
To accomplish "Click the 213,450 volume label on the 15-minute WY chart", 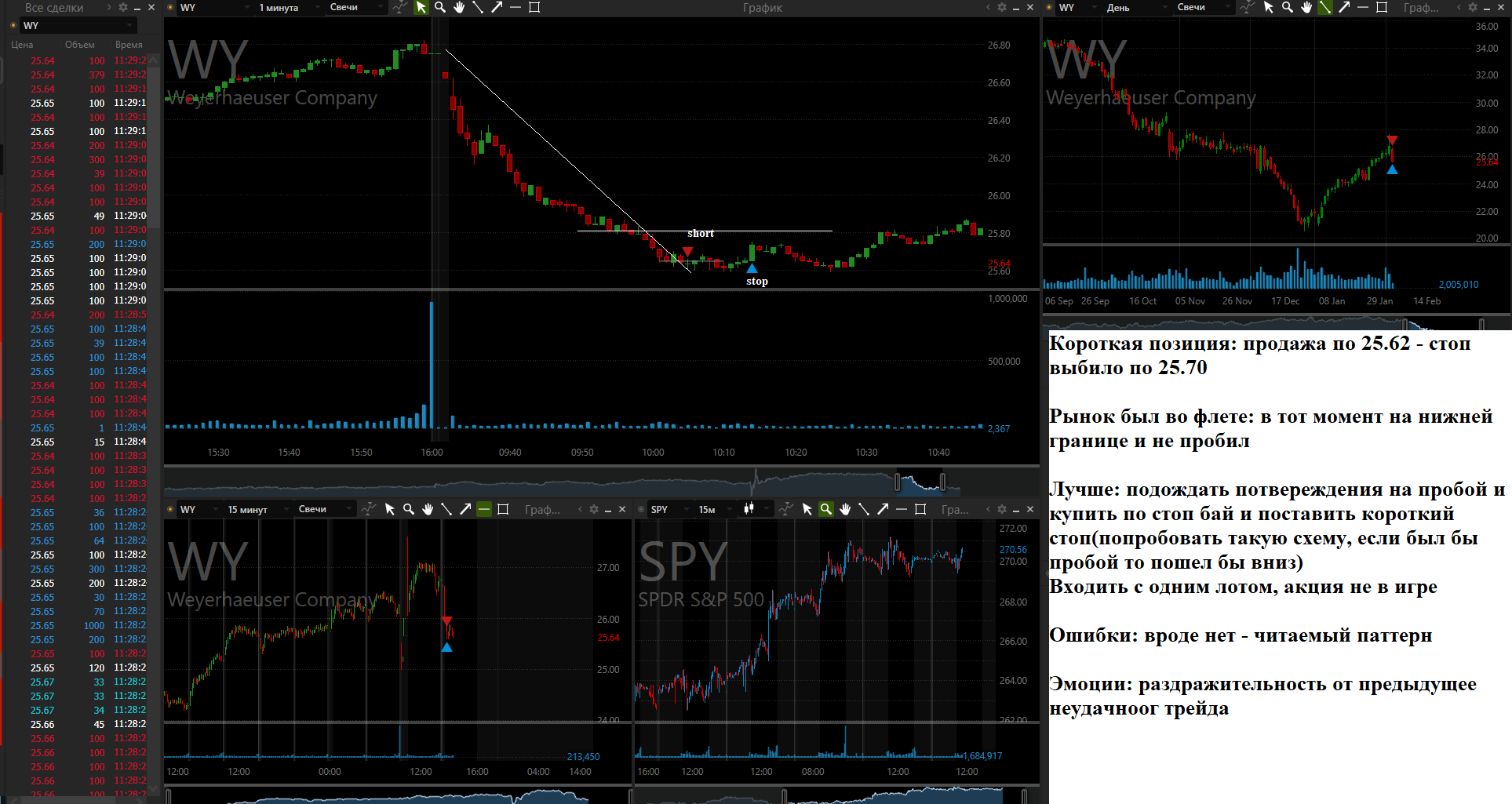I will (583, 757).
